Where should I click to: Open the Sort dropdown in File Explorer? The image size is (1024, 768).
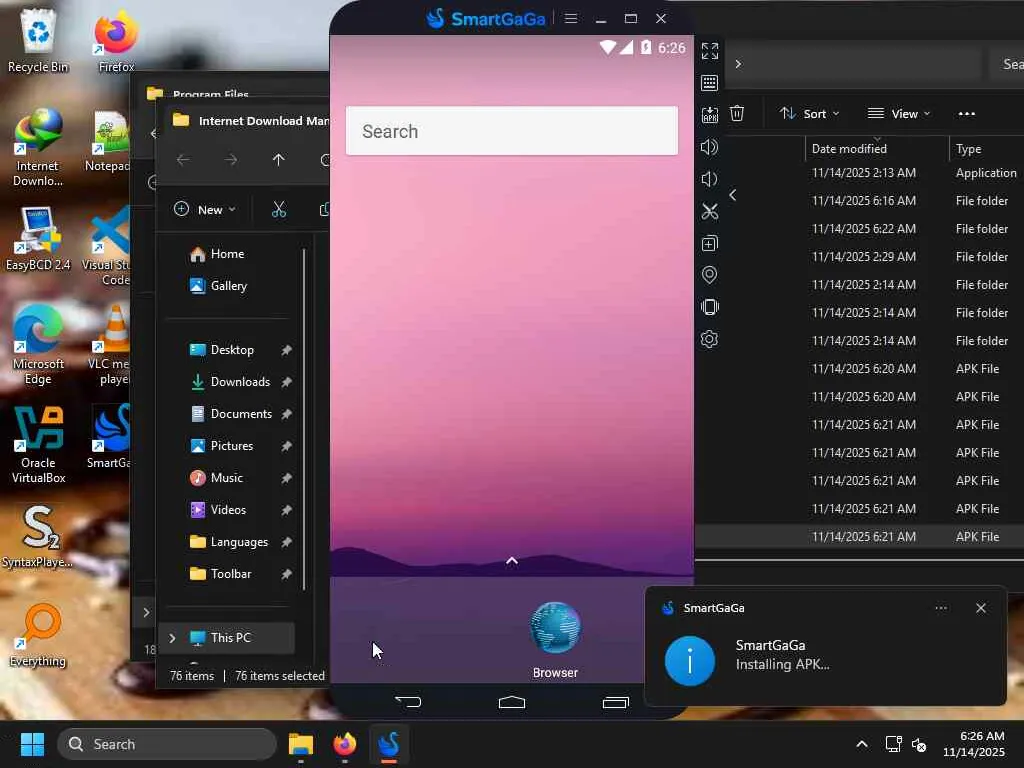[x=809, y=114]
